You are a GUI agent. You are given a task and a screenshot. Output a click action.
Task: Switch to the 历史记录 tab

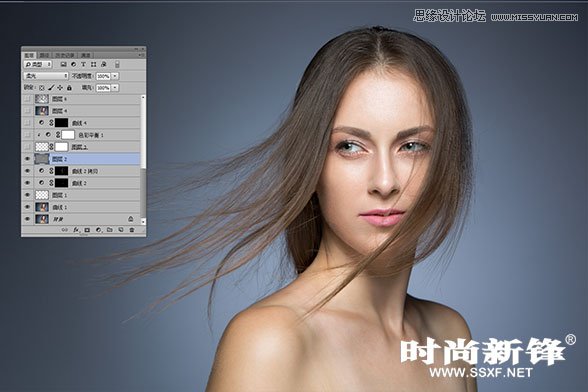coord(64,55)
